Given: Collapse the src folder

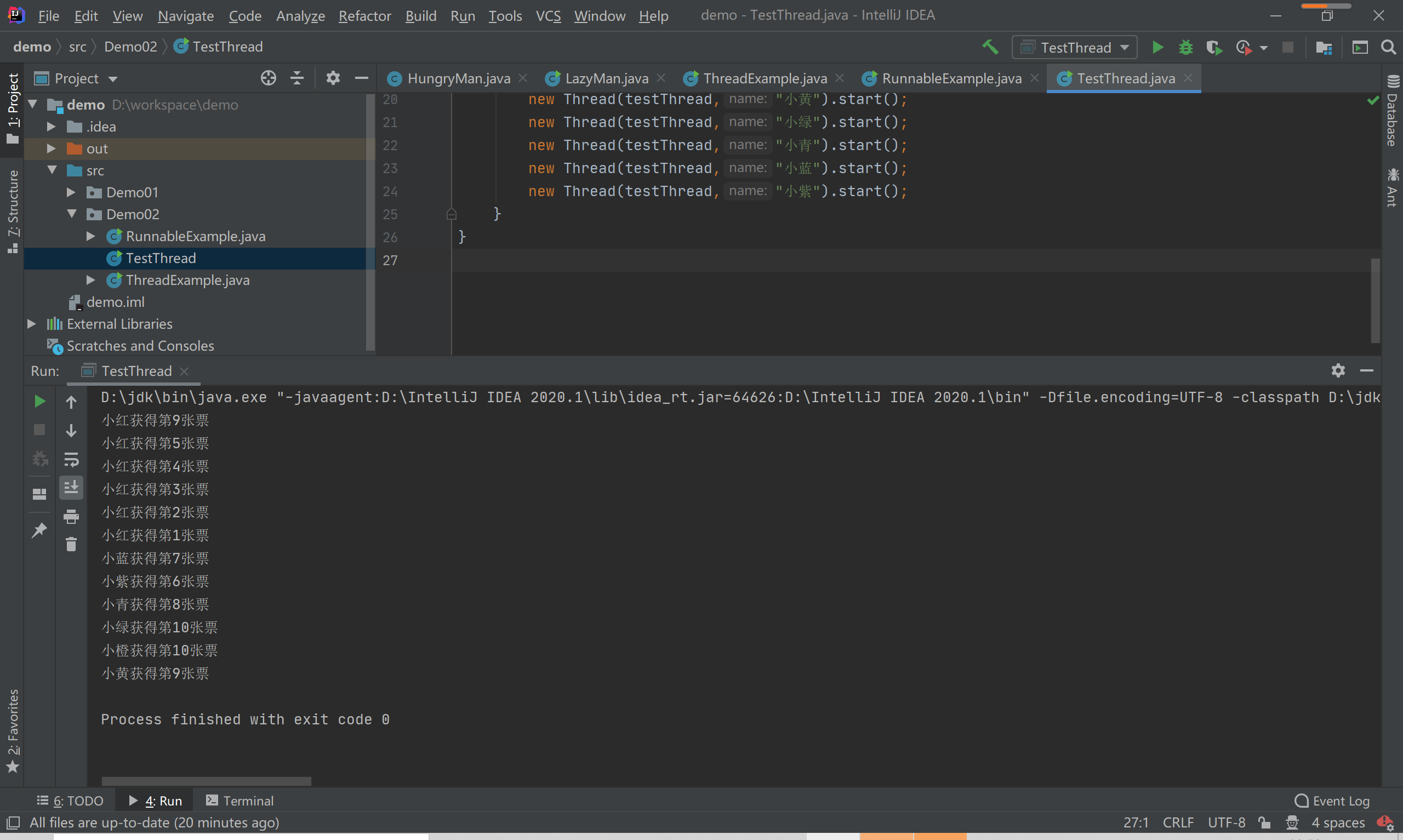Looking at the screenshot, I should 52,170.
